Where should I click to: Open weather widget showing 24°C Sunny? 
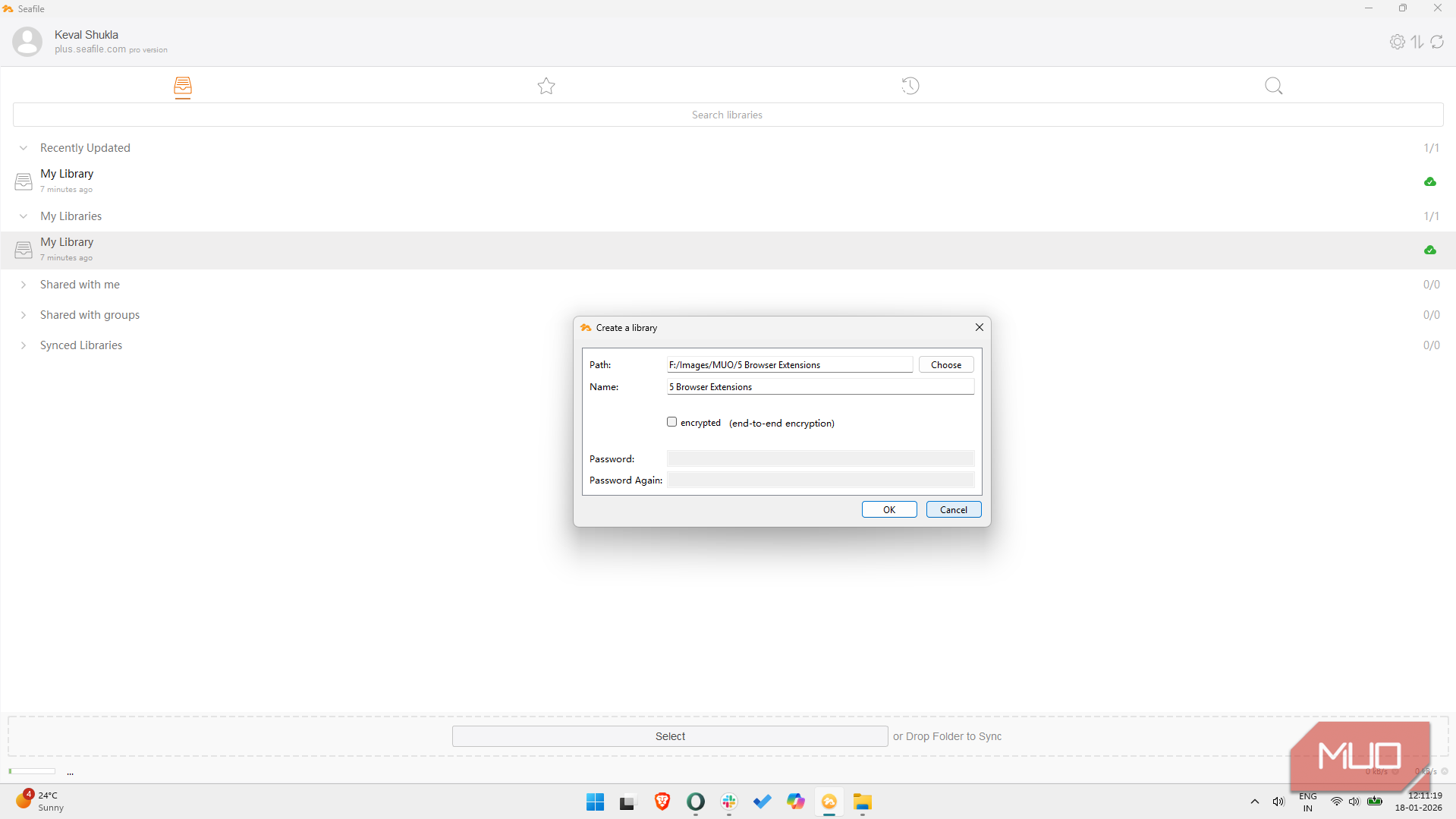pyautogui.click(x=39, y=801)
